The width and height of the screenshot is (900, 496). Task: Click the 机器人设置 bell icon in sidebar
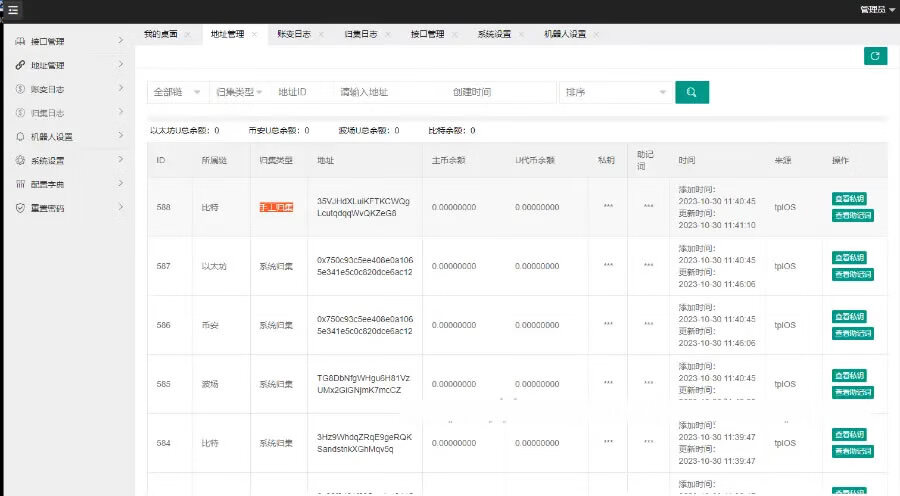coord(21,137)
